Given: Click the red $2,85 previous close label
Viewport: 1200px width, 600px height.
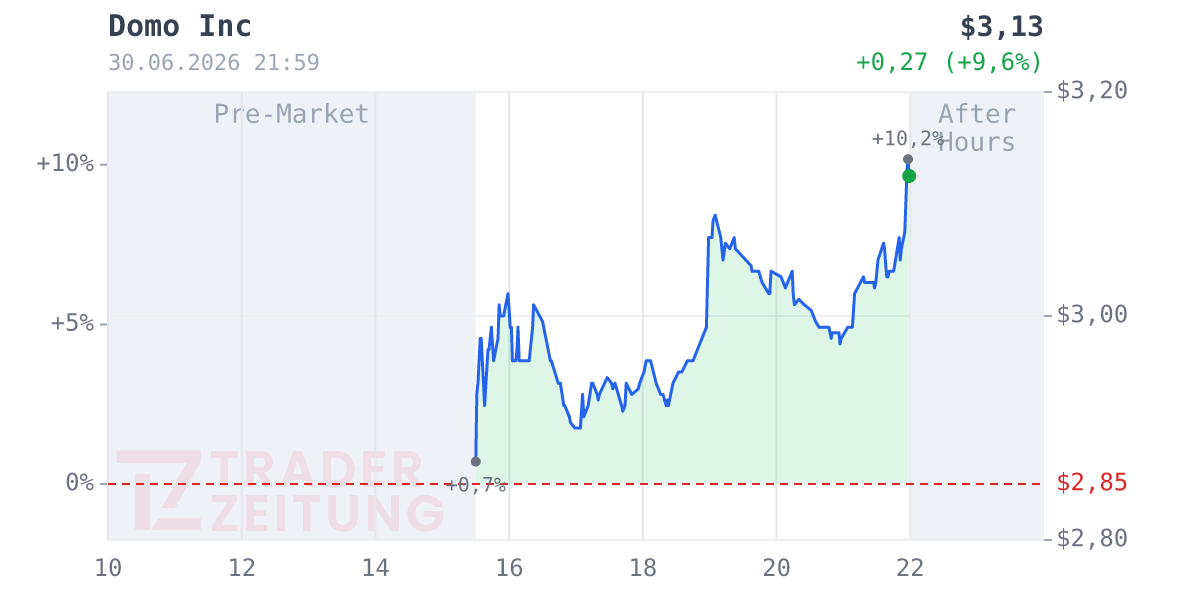Looking at the screenshot, I should pos(1092,483).
